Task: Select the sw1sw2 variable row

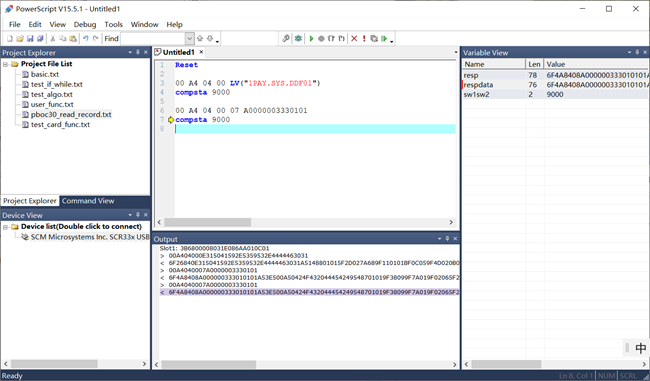Action: [555, 95]
